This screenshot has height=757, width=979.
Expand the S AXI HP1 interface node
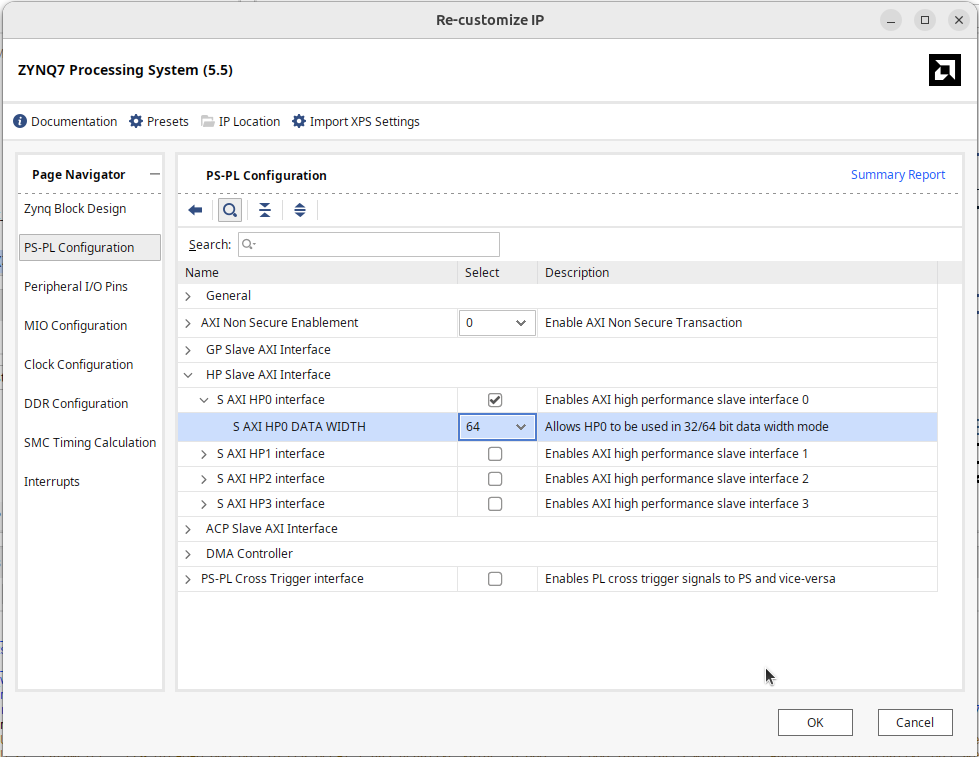pos(204,454)
